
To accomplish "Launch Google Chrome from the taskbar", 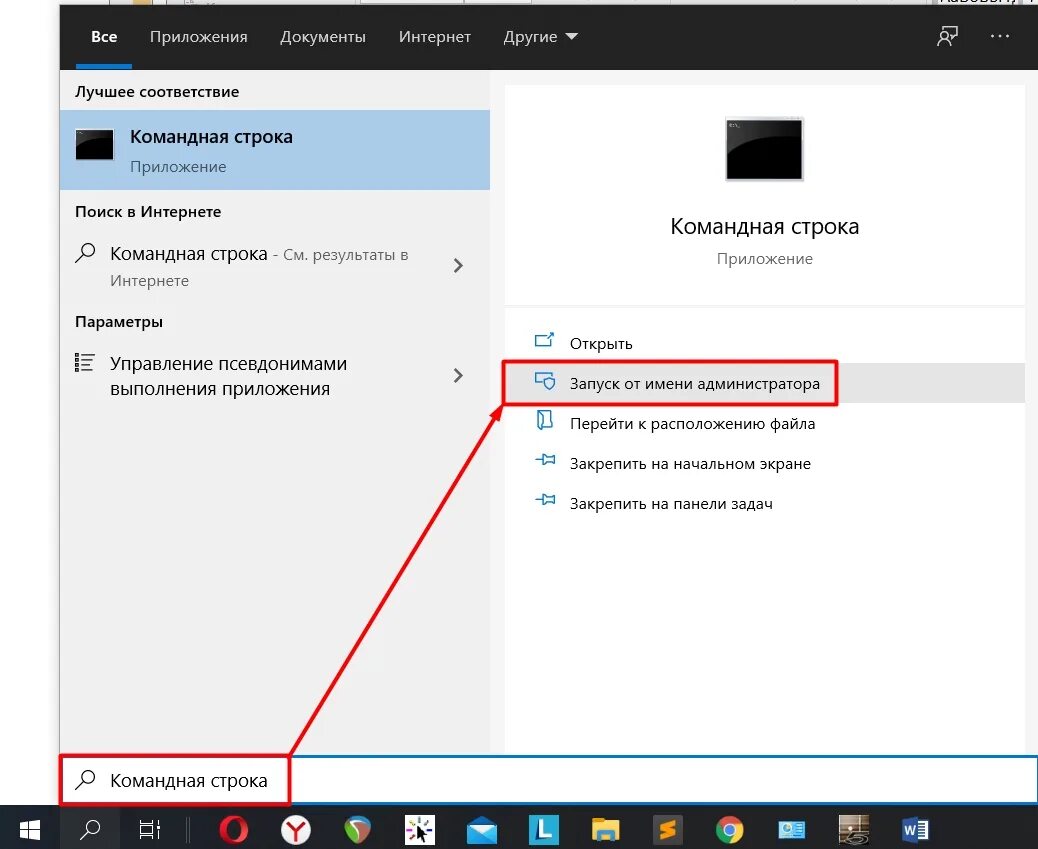I will point(729,830).
